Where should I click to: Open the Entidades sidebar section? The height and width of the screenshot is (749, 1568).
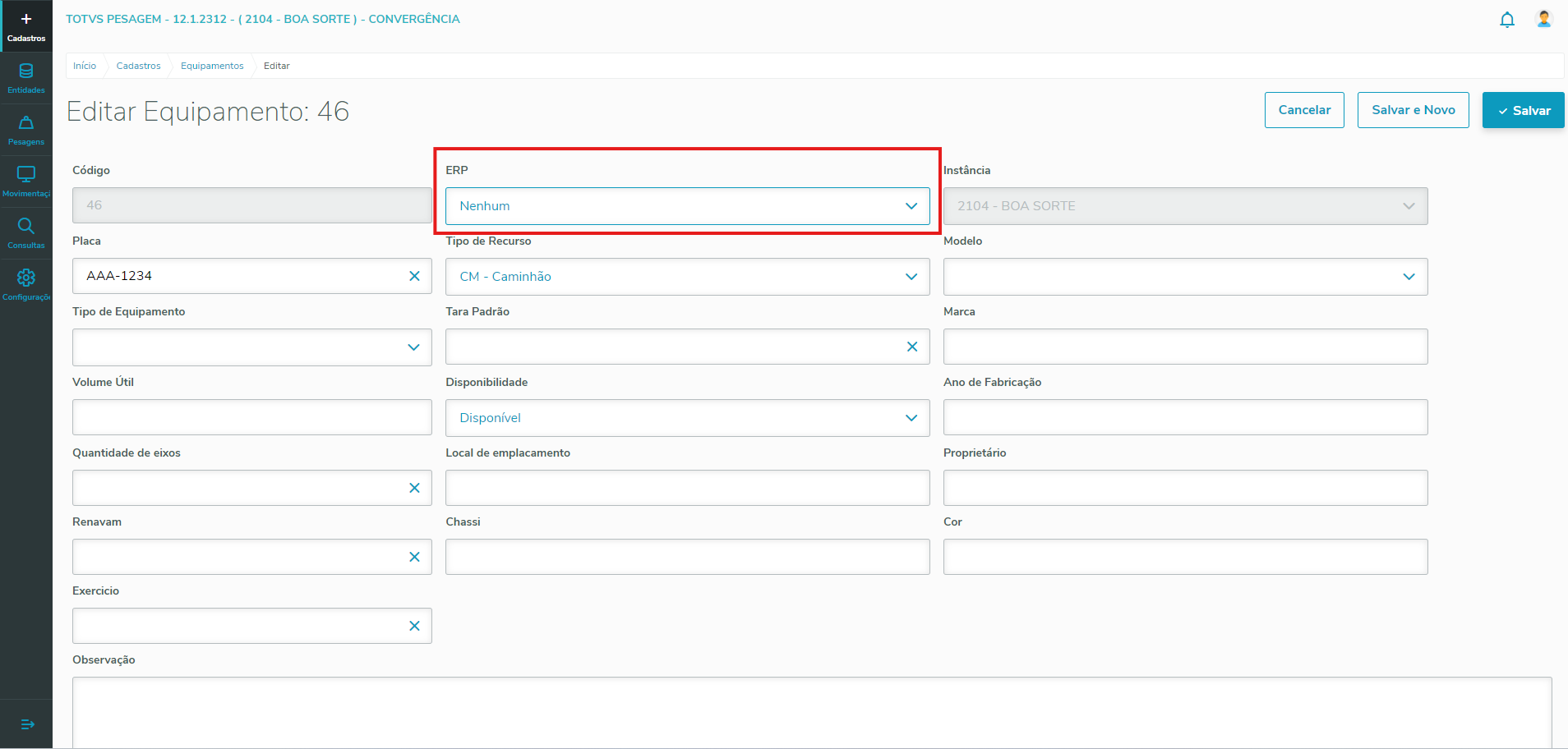26,78
